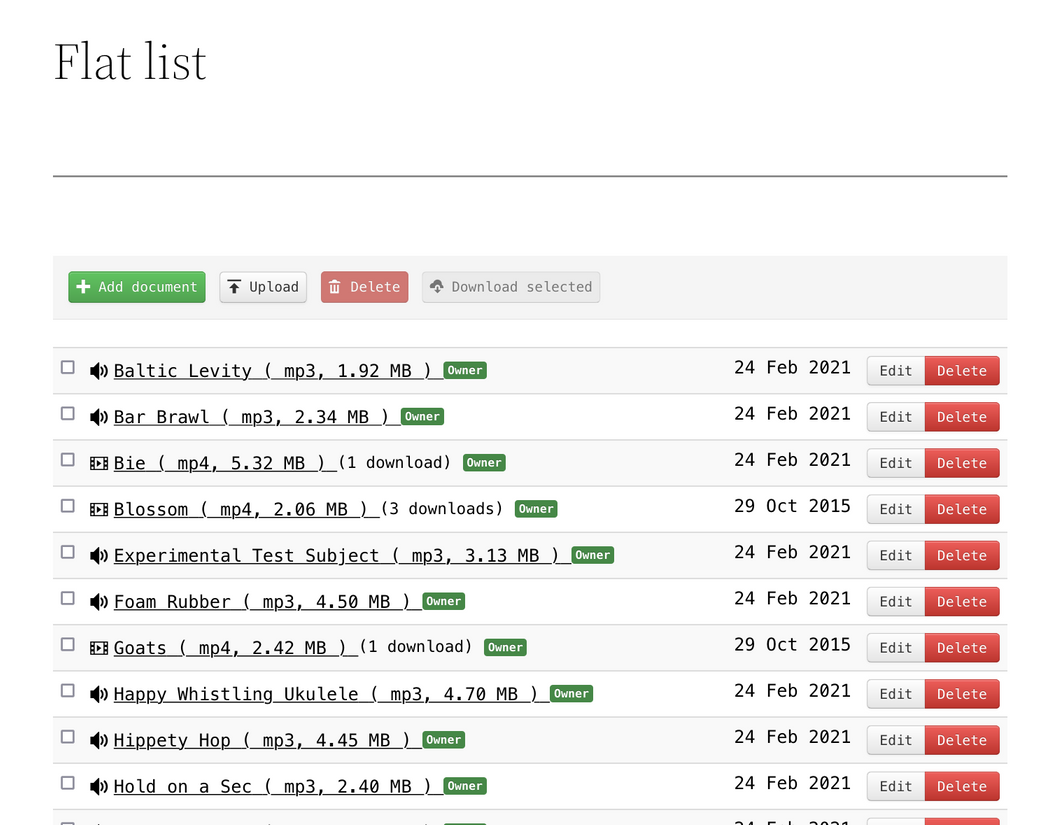Delete the Happy Whistling Ukulele document
1061x825 pixels.
[x=962, y=694]
